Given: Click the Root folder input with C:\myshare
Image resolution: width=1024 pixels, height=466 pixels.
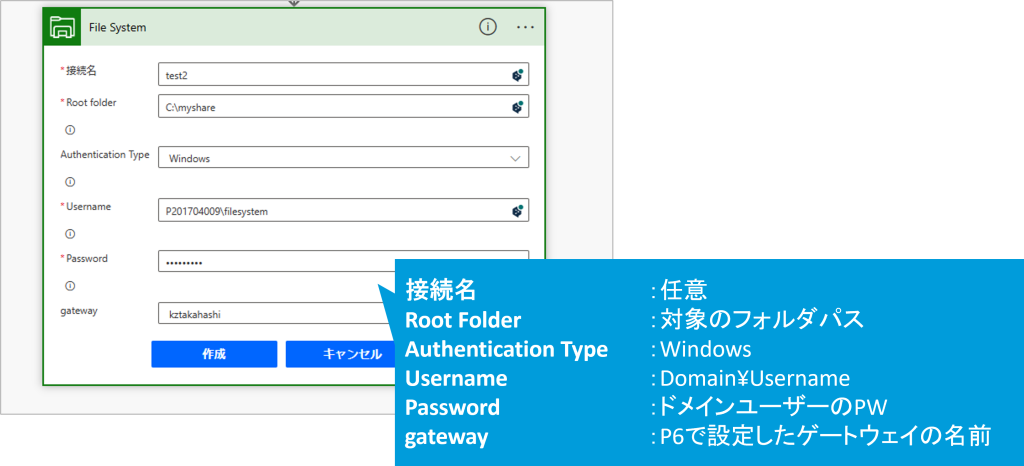Looking at the screenshot, I should coord(344,106).
